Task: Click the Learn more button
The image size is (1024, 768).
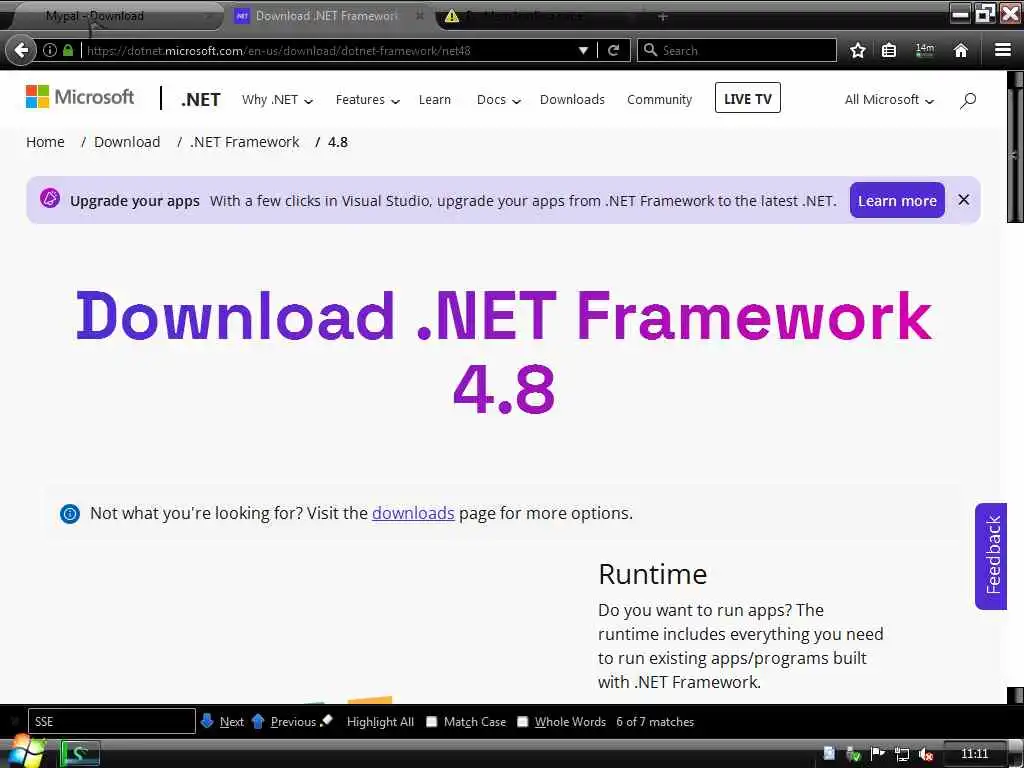Action: (897, 200)
